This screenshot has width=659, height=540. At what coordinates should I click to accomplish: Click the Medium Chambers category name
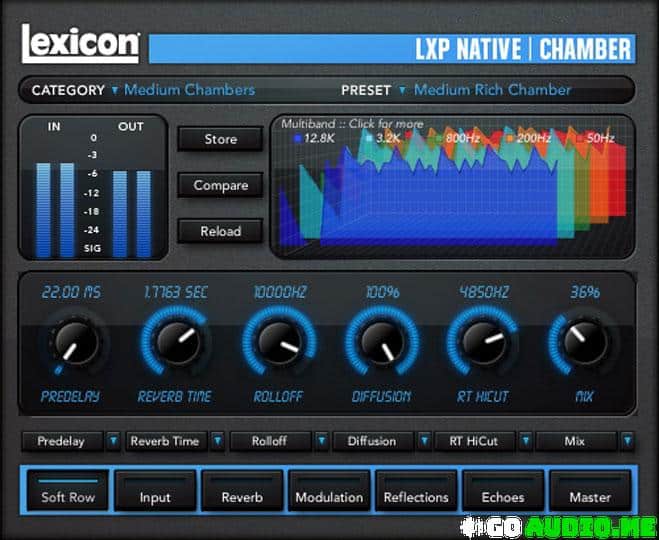click(190, 90)
